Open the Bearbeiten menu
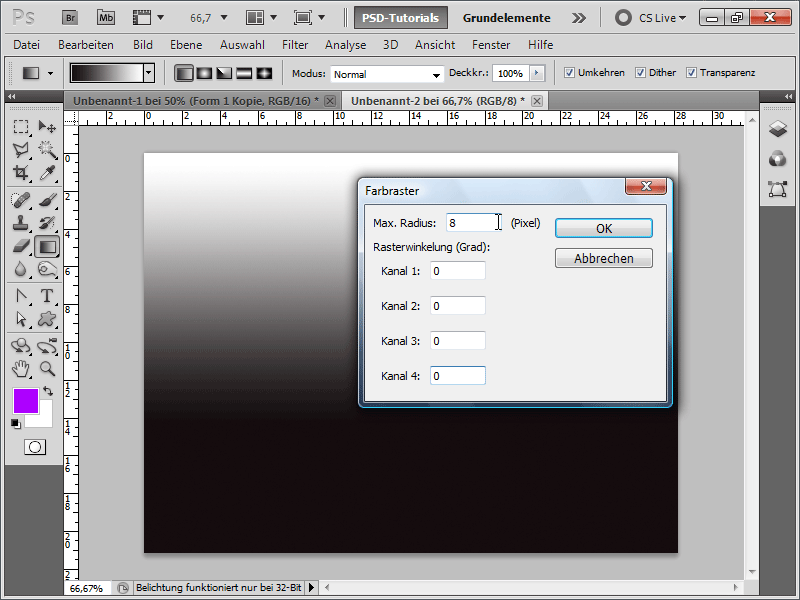 [x=86, y=45]
